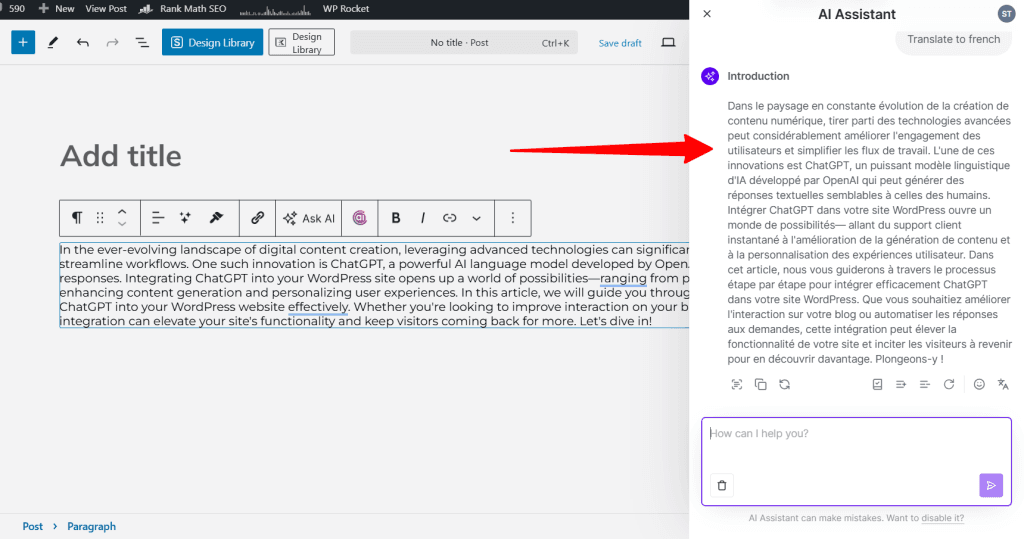Screen dimensions: 1024x539
Task: Move paragraph block down
Action: coord(122,224)
